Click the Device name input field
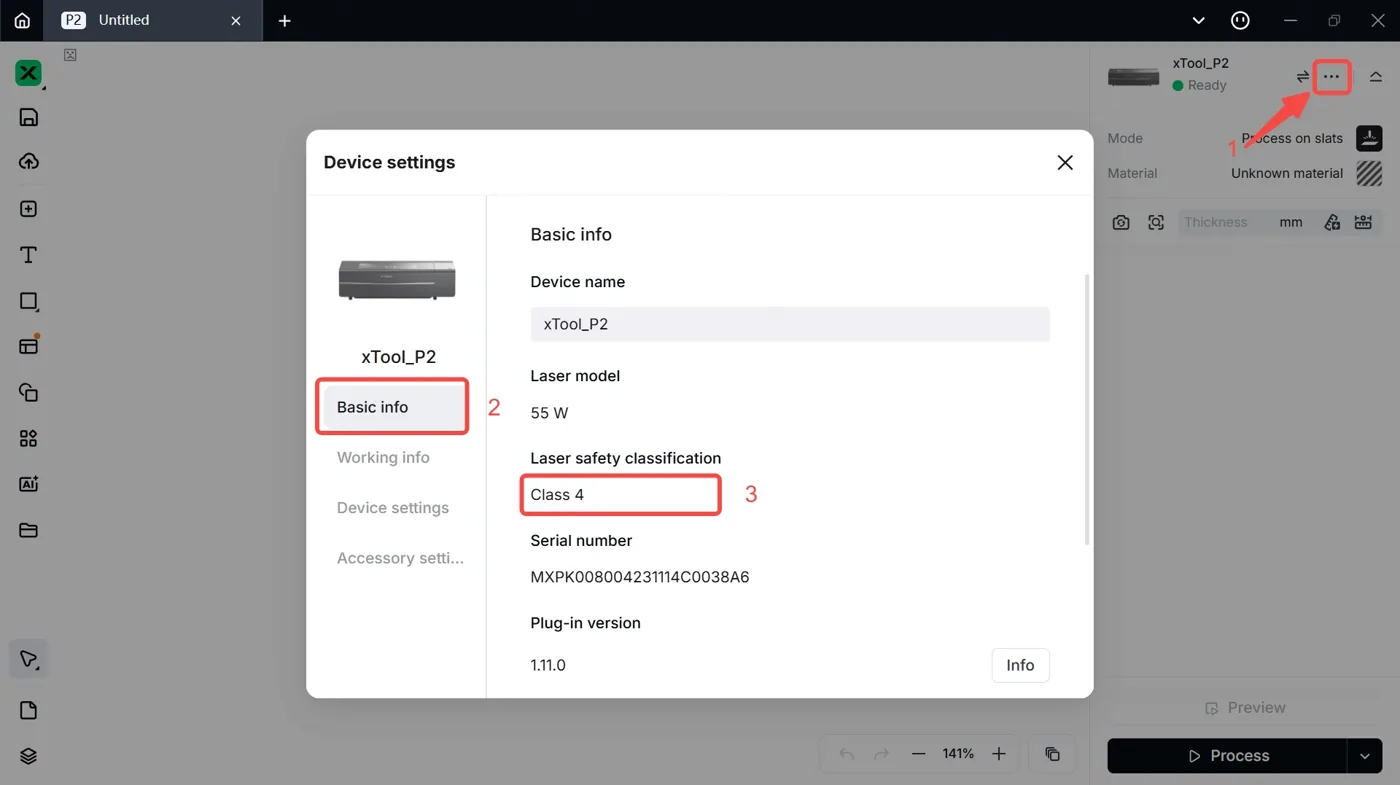Screen dimensions: 1400x785 click(790, 324)
